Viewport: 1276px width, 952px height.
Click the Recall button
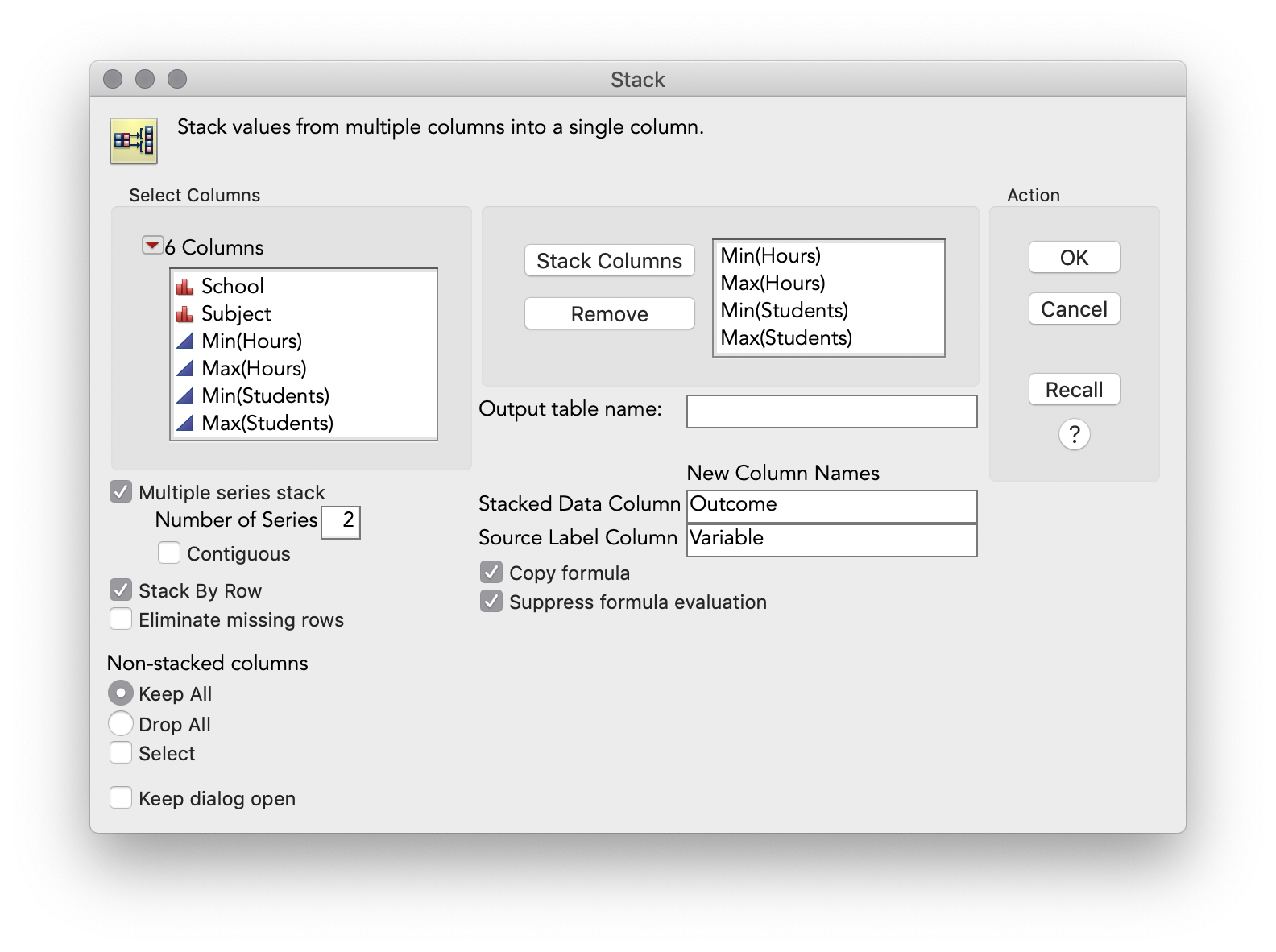1074,390
